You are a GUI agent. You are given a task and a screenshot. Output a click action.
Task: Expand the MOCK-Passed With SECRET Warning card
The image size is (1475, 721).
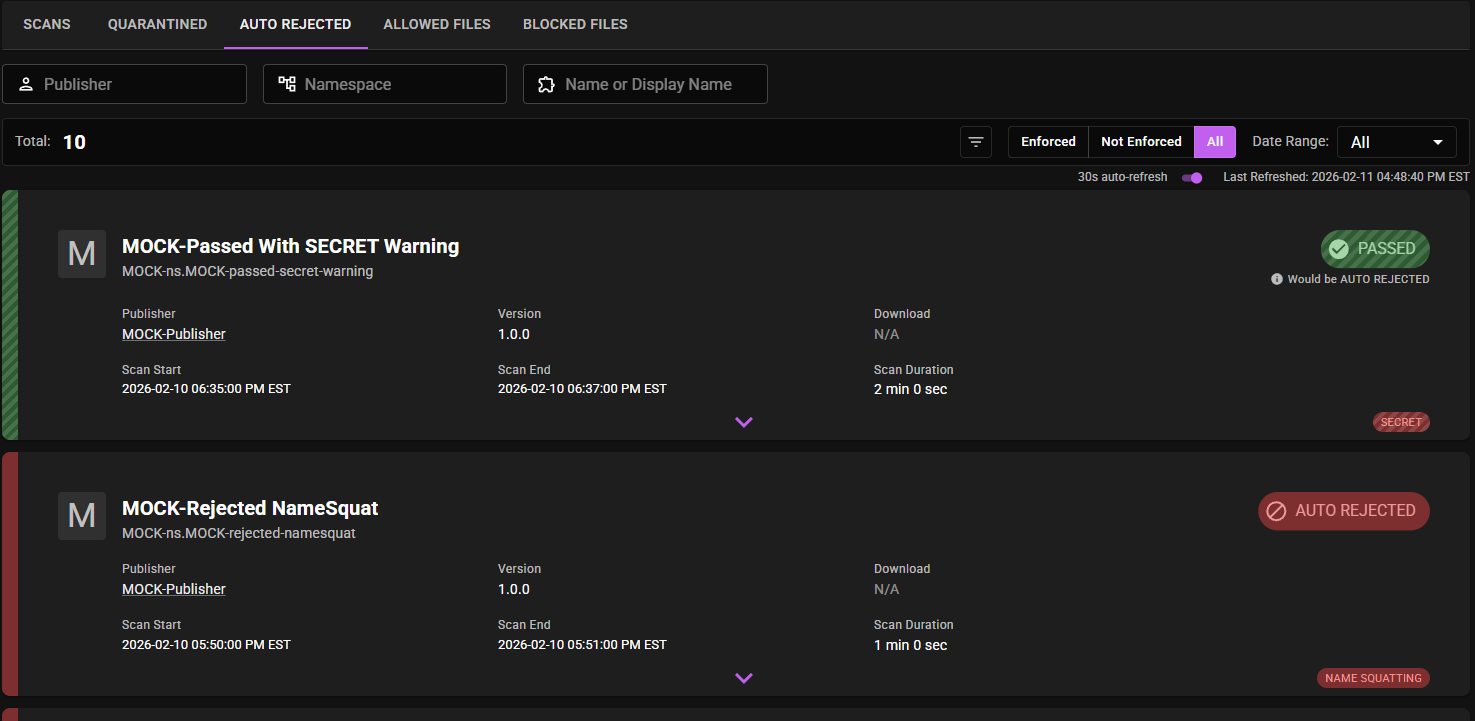pos(743,422)
